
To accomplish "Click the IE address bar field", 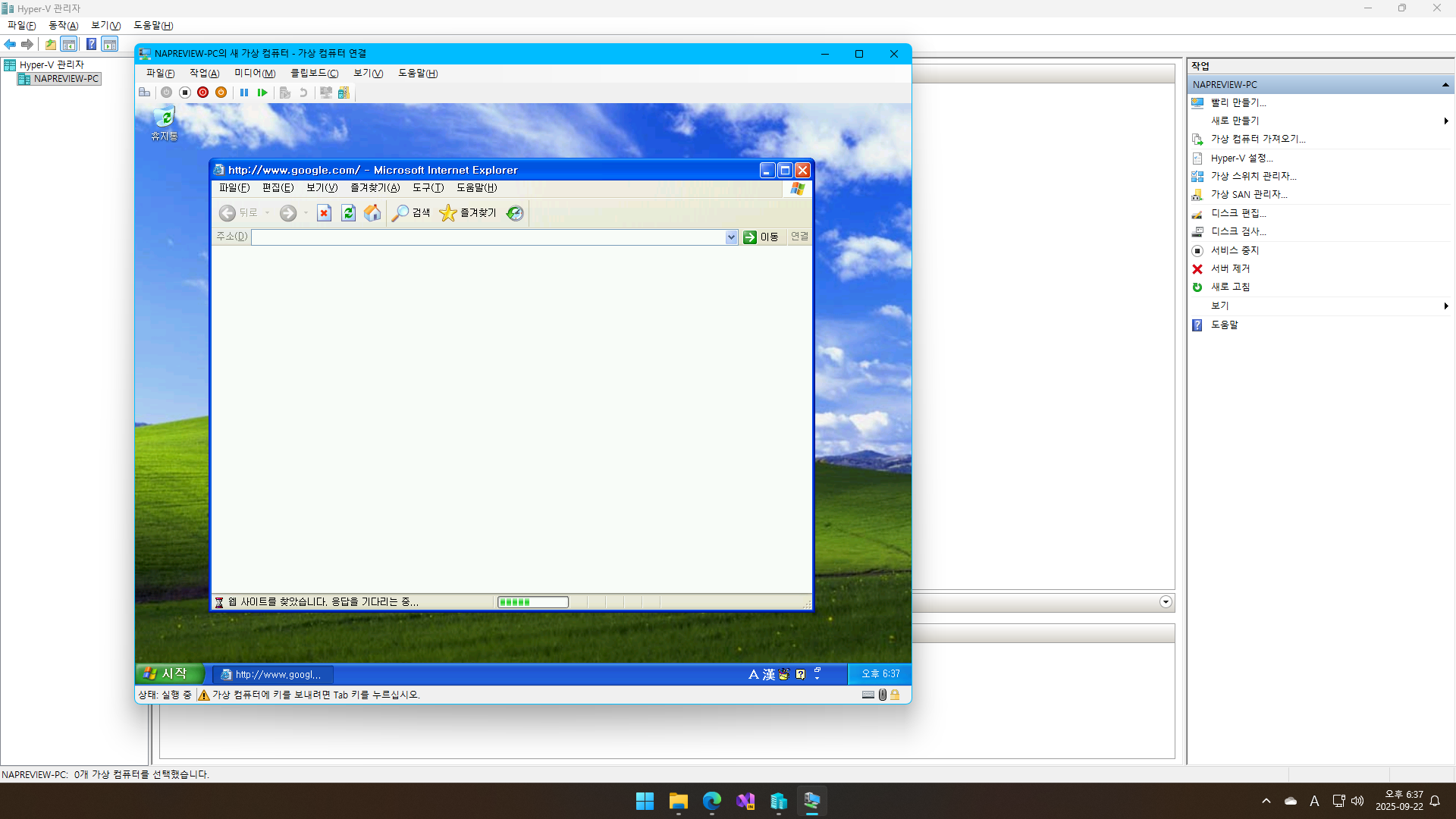I will 488,237.
